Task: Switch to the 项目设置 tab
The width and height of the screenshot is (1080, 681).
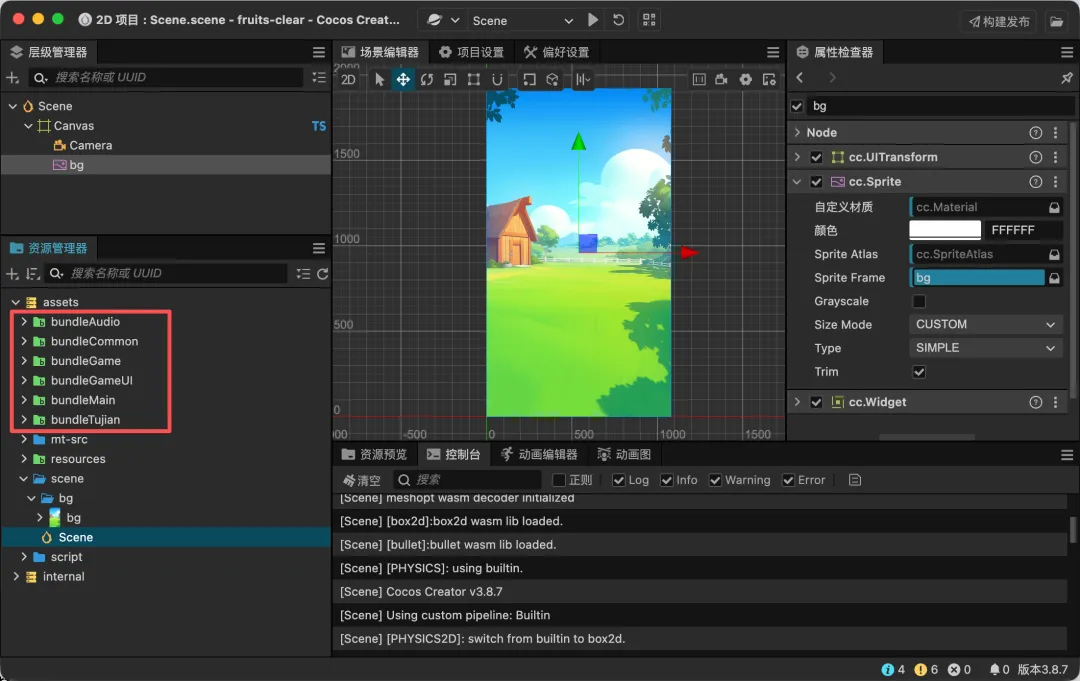Action: 471,52
